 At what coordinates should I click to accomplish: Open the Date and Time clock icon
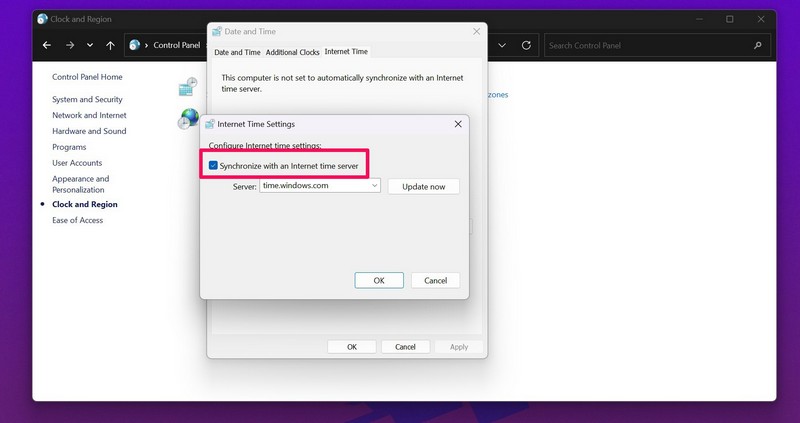(x=188, y=88)
